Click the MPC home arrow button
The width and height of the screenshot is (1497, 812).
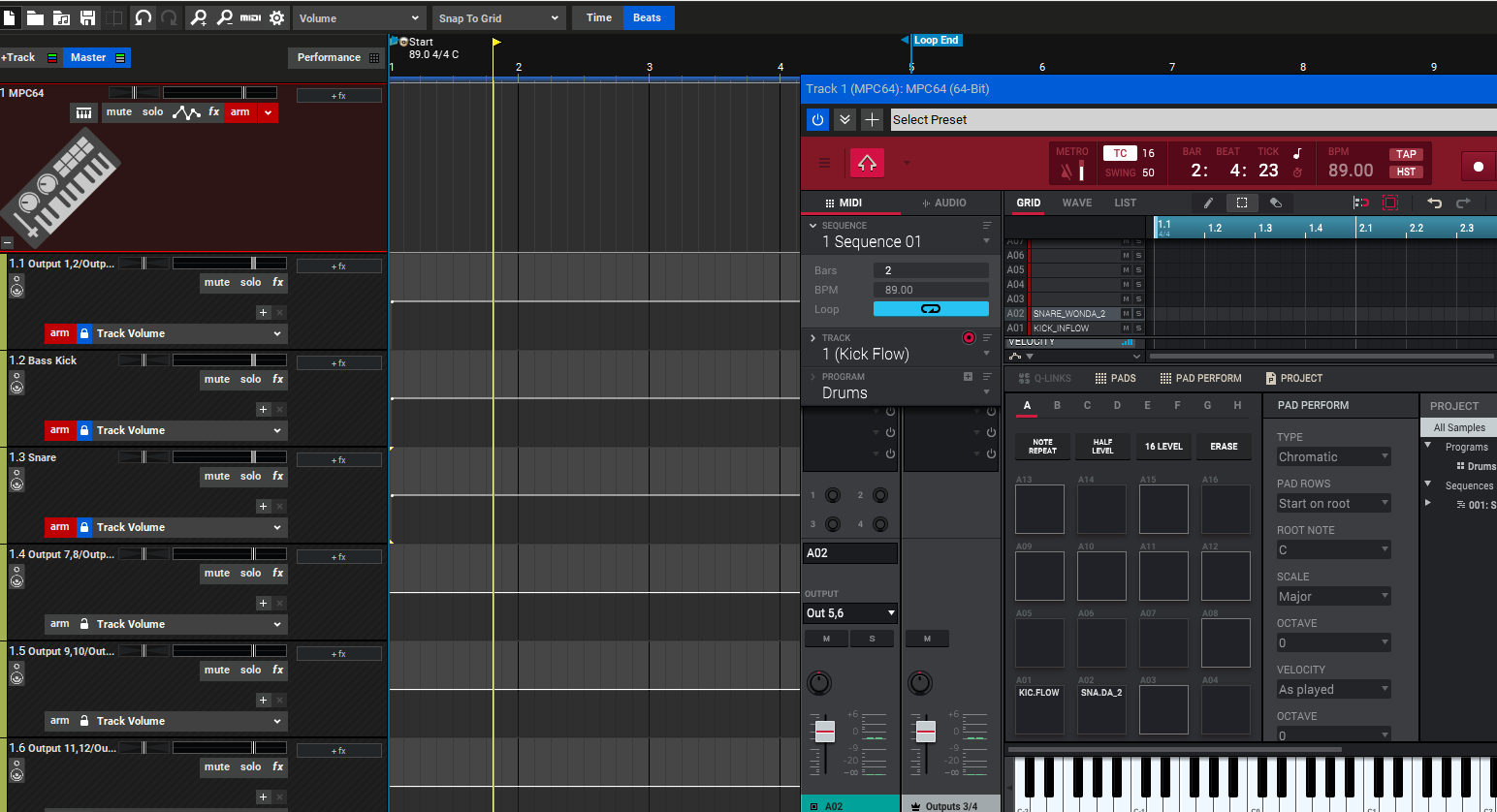coord(867,163)
